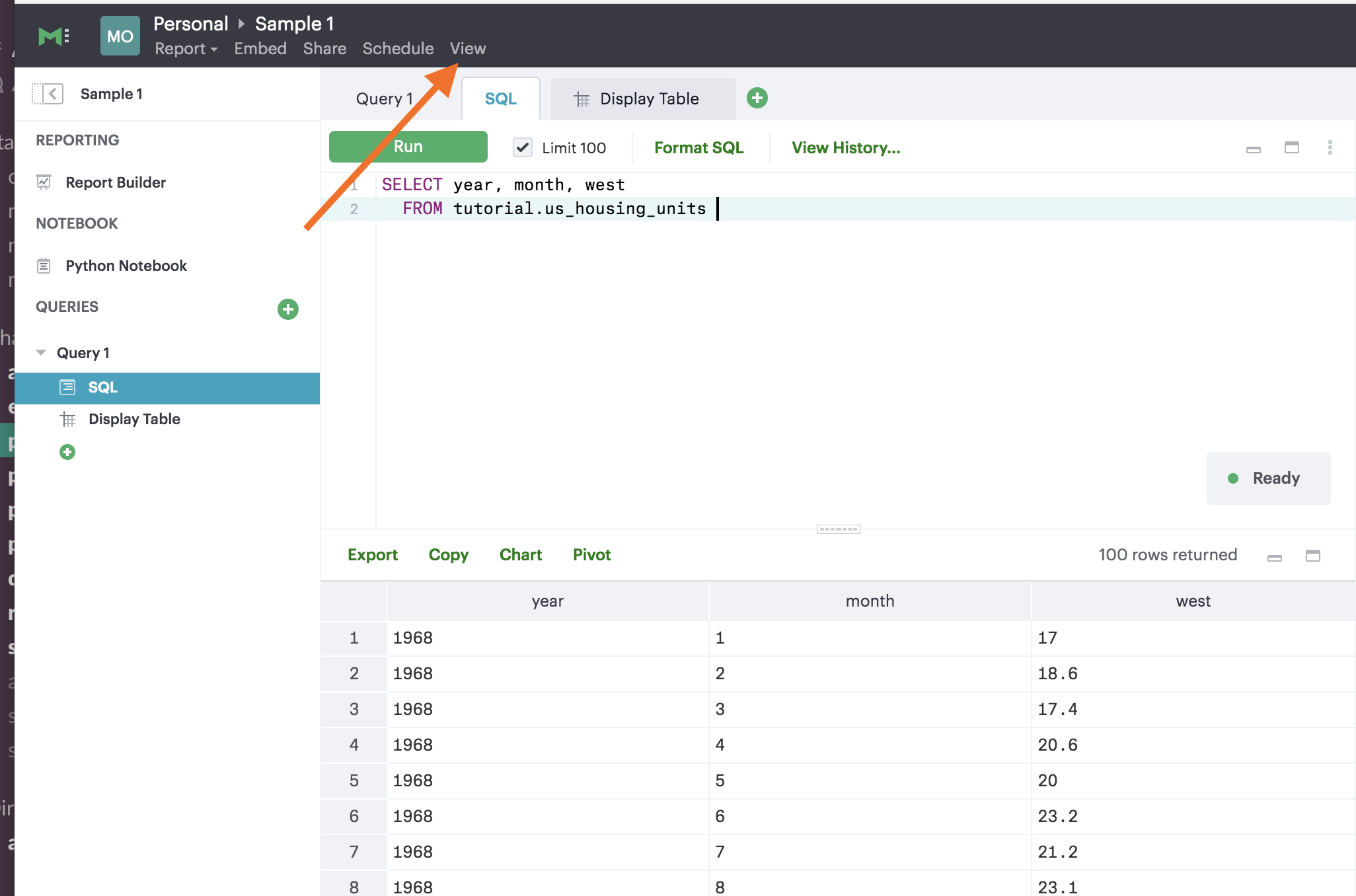The width and height of the screenshot is (1356, 896).
Task: Click the year column header
Action: 547,601
